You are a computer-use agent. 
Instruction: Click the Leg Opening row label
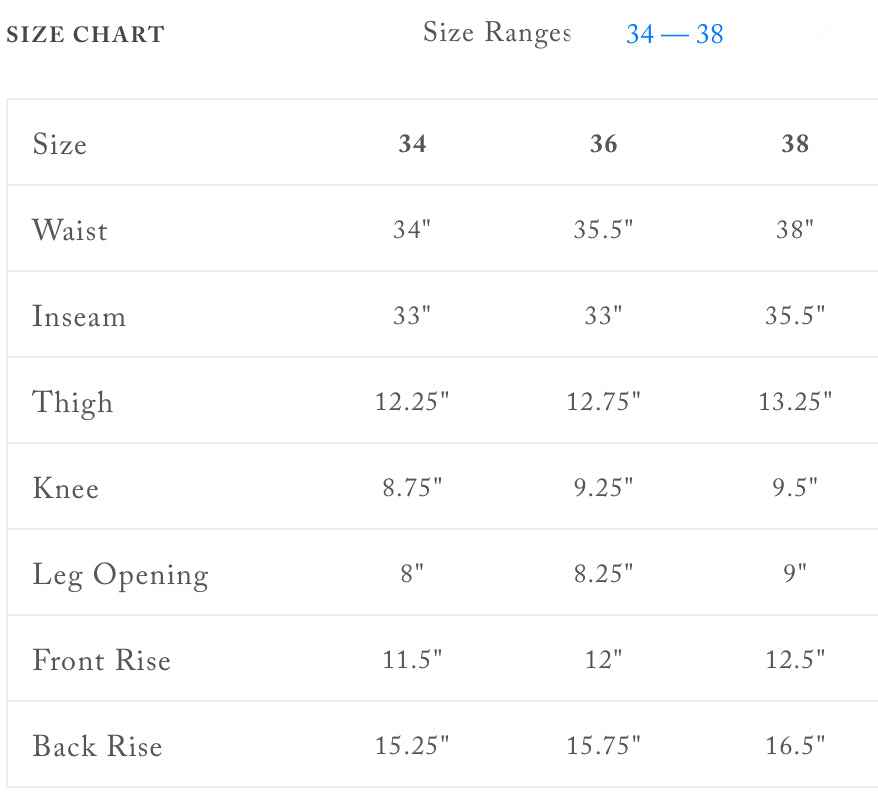(121, 575)
